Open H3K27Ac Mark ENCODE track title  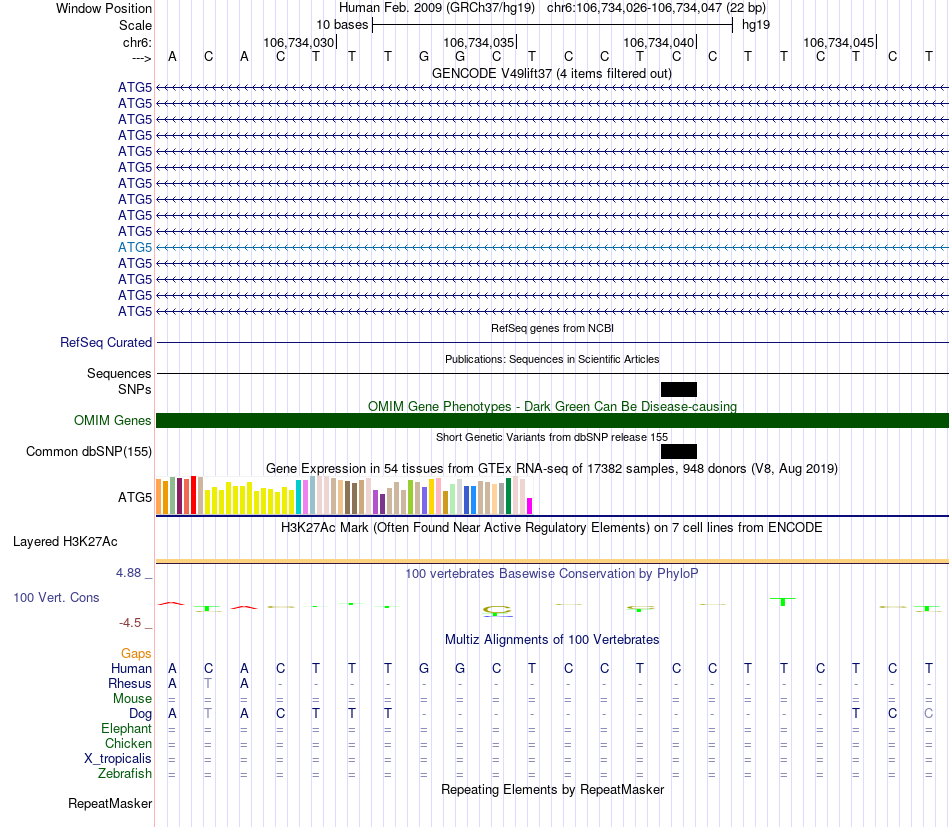click(x=551, y=528)
